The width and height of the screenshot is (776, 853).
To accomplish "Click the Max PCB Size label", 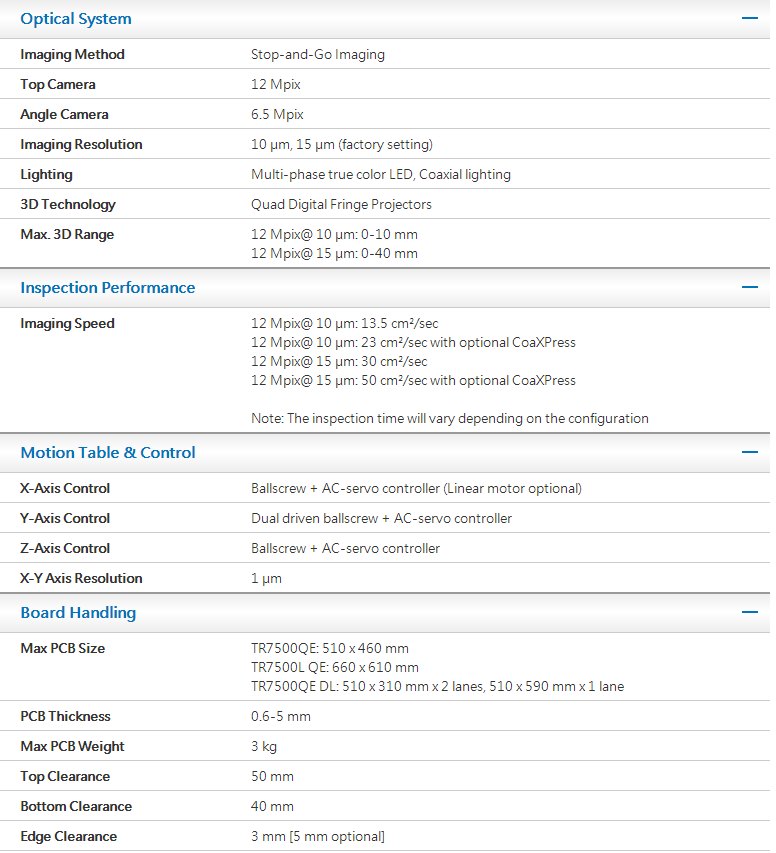I will click(62, 649).
